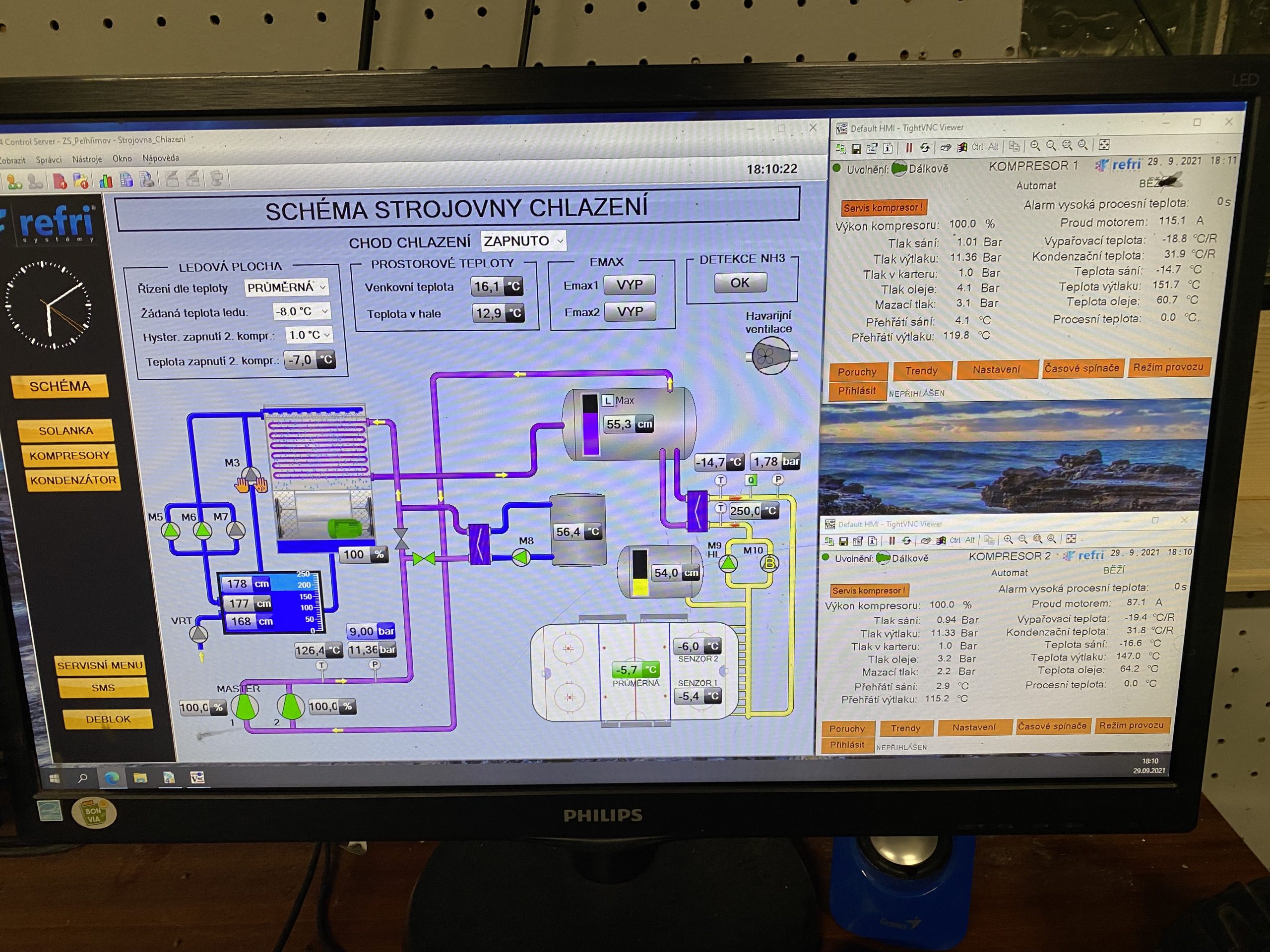Open CHOD CHLAZENÍ ZAPNUTO dropdown
This screenshot has width=1270, height=952.
(x=523, y=240)
